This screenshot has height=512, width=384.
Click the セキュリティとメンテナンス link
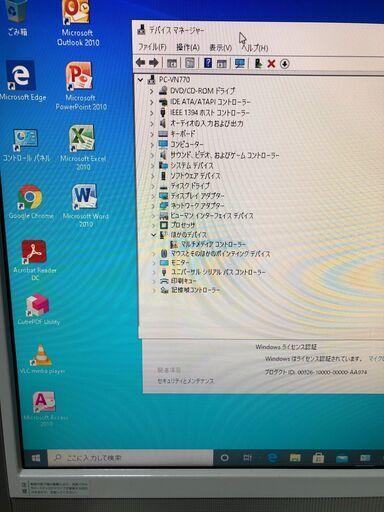[x=186, y=381]
